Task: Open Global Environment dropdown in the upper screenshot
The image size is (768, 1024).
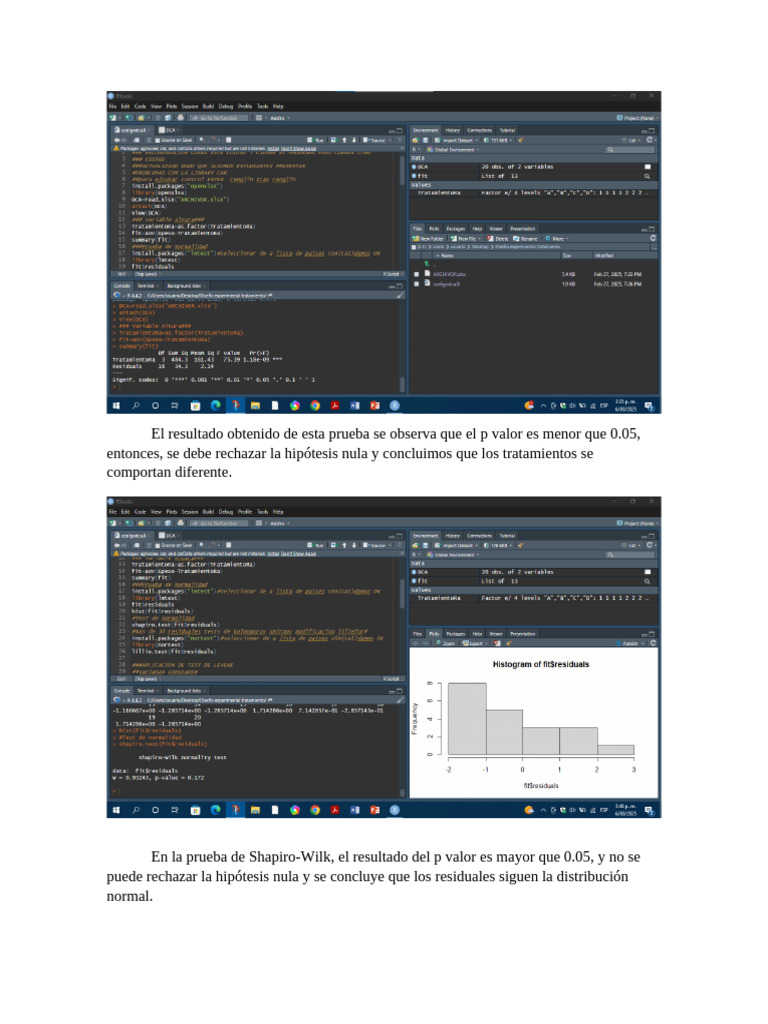Action: click(453, 150)
